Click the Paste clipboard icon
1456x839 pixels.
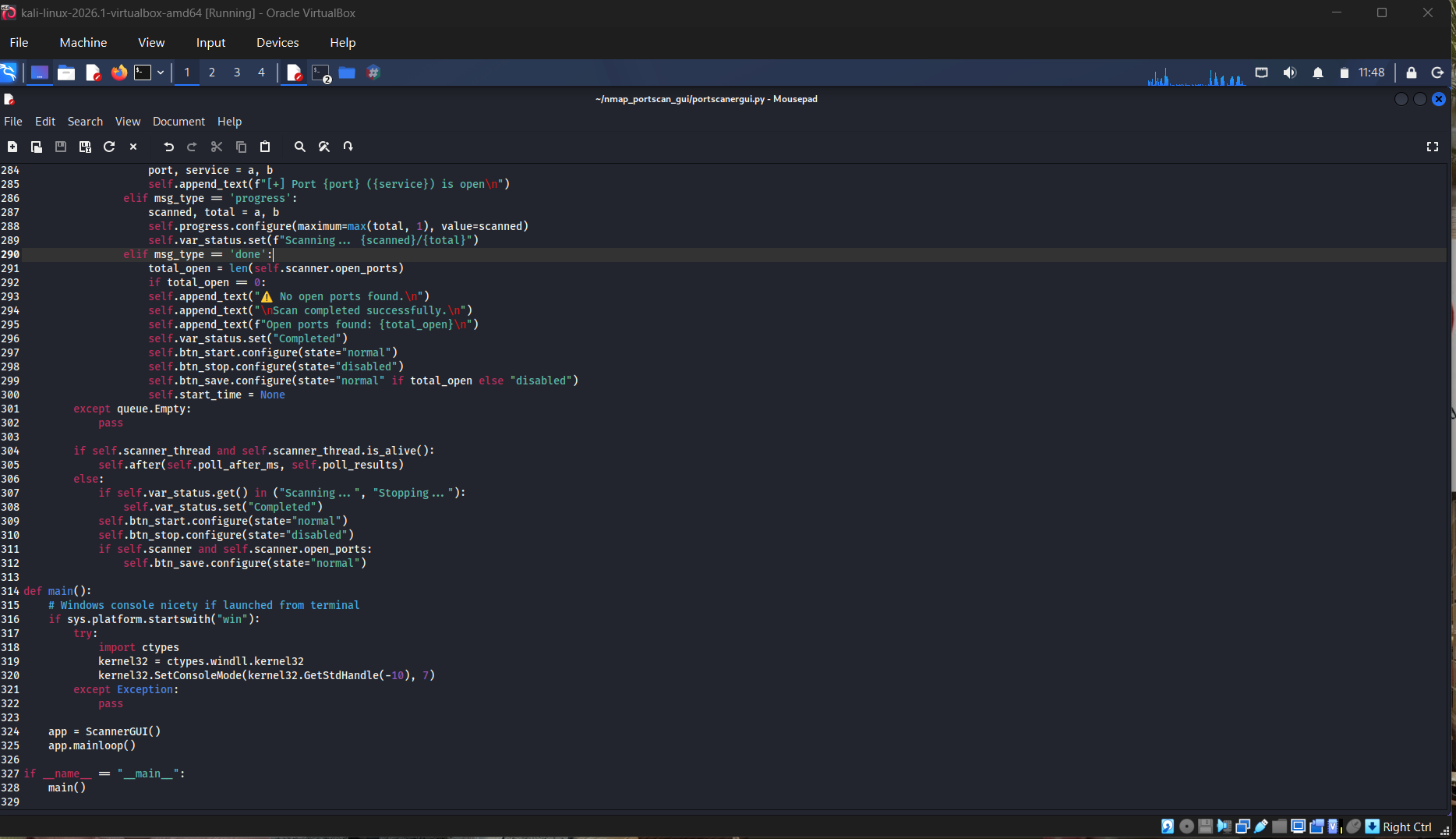tap(265, 147)
